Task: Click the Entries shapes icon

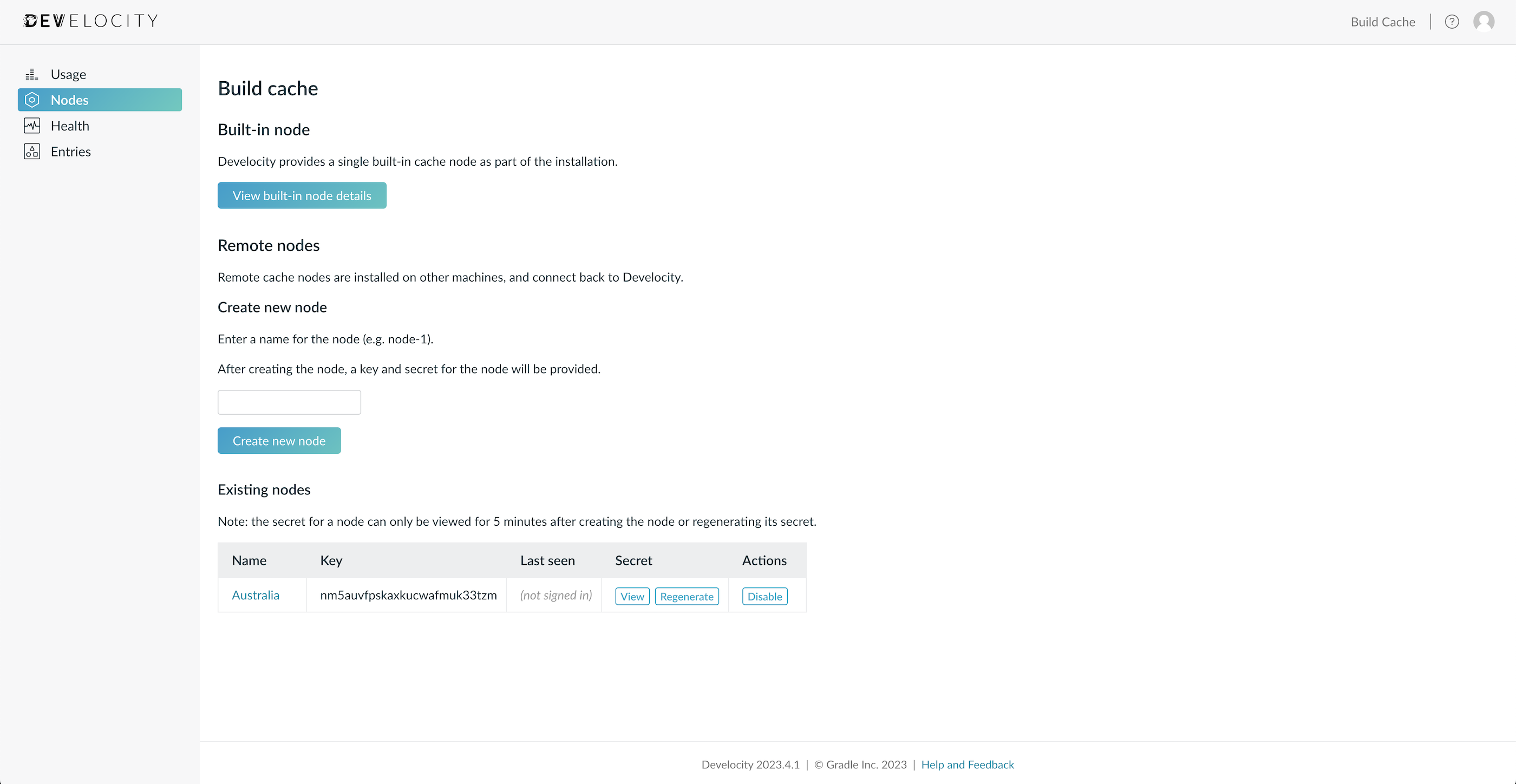Action: (x=32, y=151)
